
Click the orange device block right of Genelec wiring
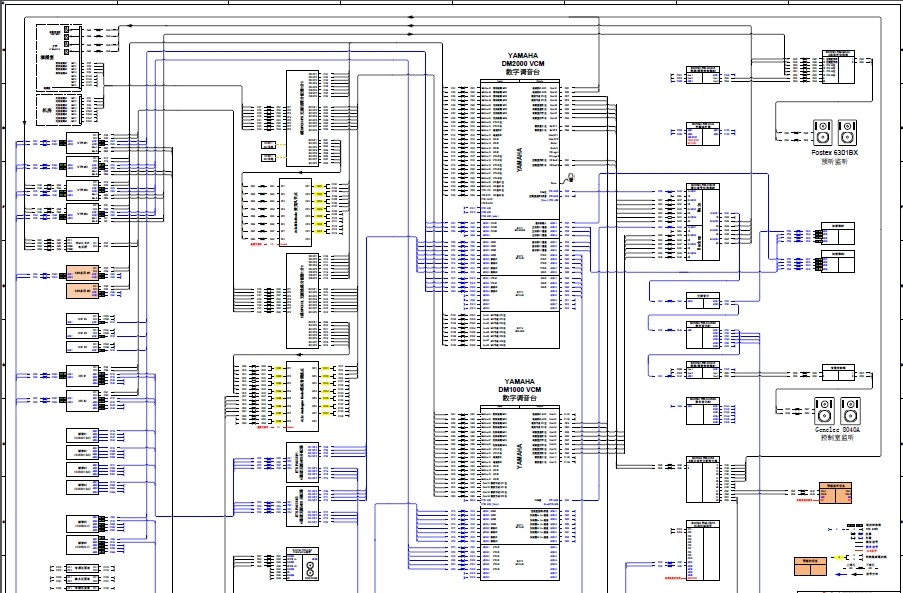pyautogui.click(x=835, y=493)
